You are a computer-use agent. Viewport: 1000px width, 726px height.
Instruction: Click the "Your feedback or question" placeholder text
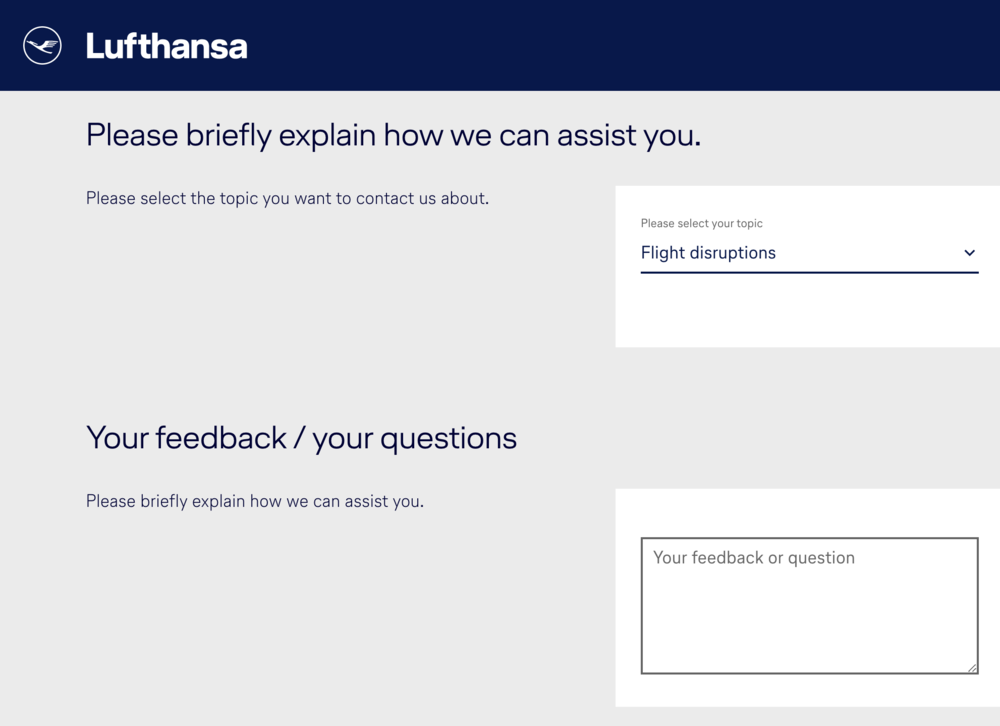click(x=753, y=558)
